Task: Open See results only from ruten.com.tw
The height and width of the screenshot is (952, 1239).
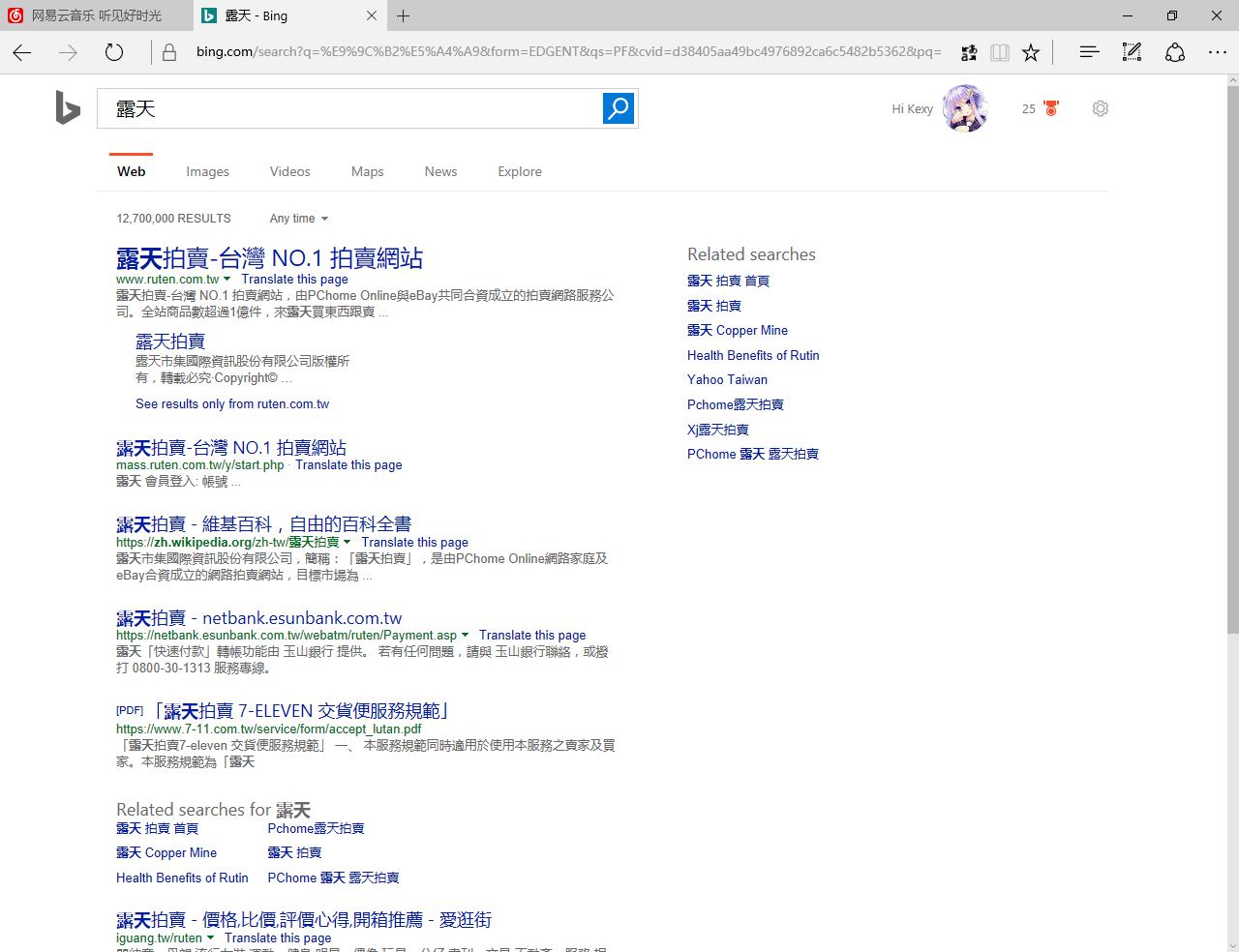Action: 232,404
